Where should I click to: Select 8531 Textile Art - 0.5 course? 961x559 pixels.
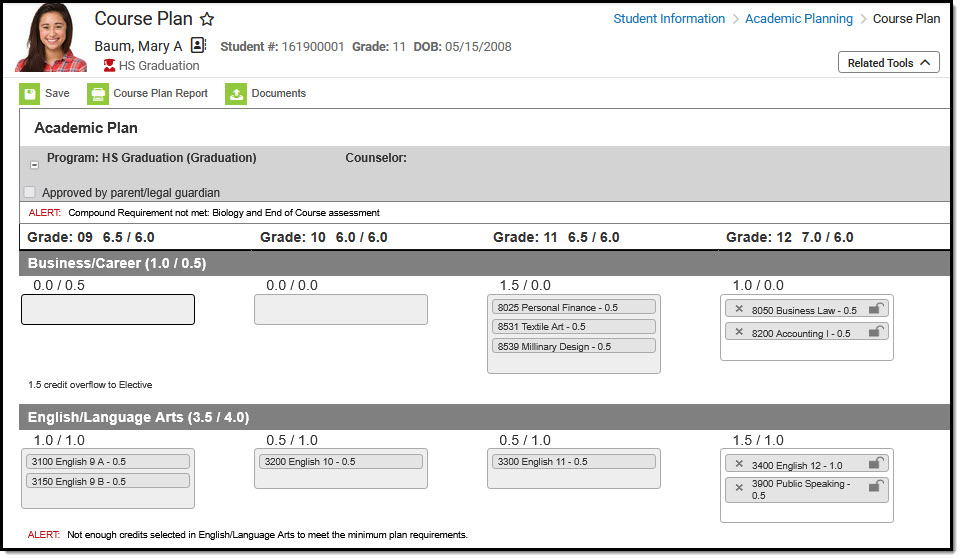(x=574, y=327)
